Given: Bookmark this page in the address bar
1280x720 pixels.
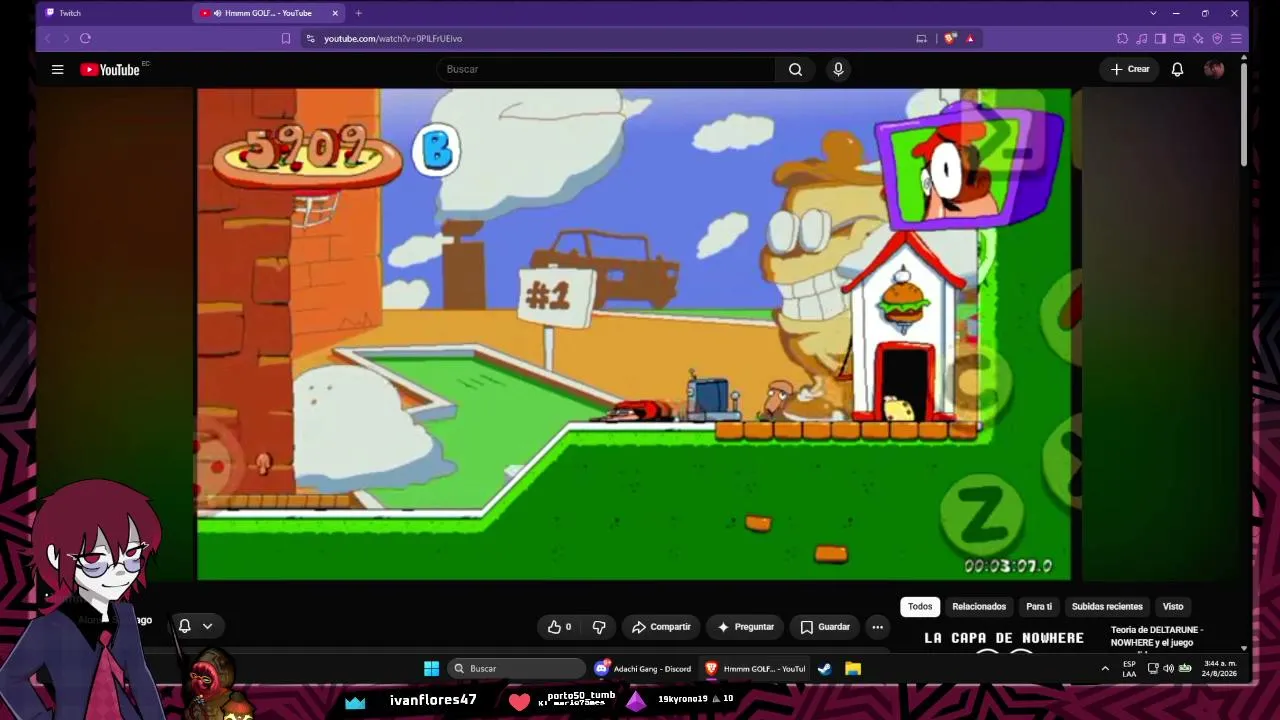Looking at the screenshot, I should (286, 38).
